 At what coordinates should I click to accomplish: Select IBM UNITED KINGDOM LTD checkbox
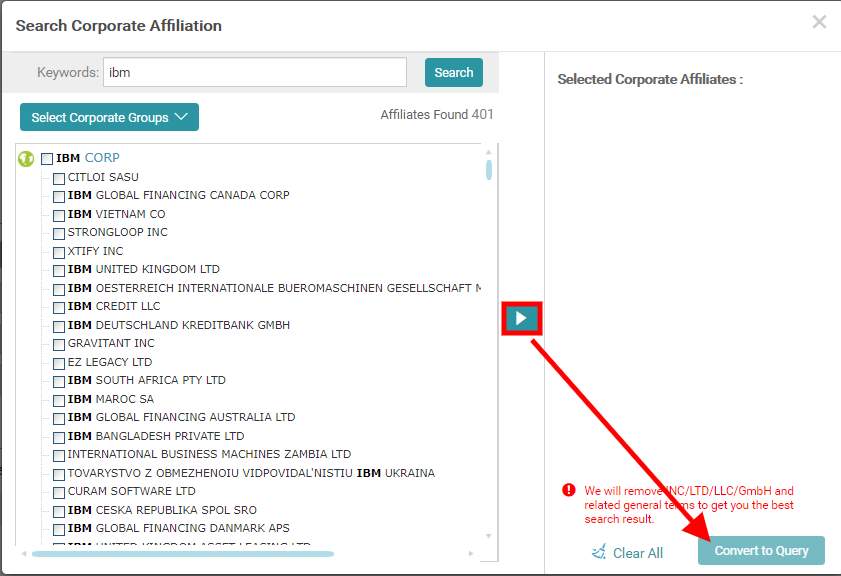click(59, 271)
